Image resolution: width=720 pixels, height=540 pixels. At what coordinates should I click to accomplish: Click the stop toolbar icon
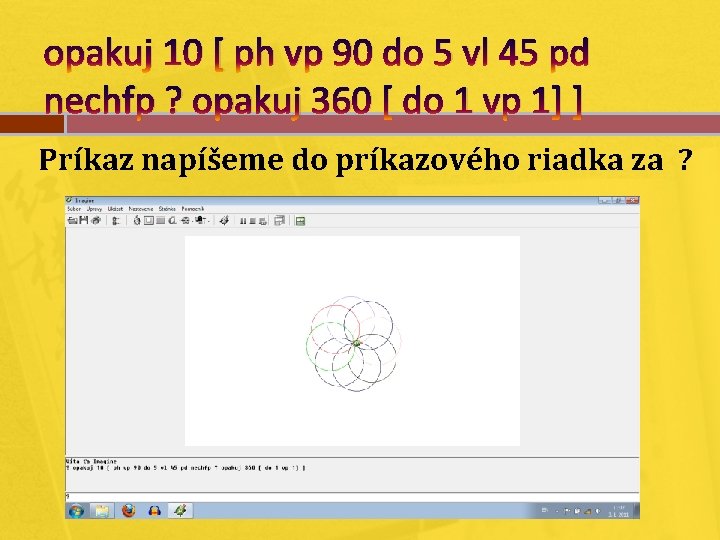(x=253, y=221)
